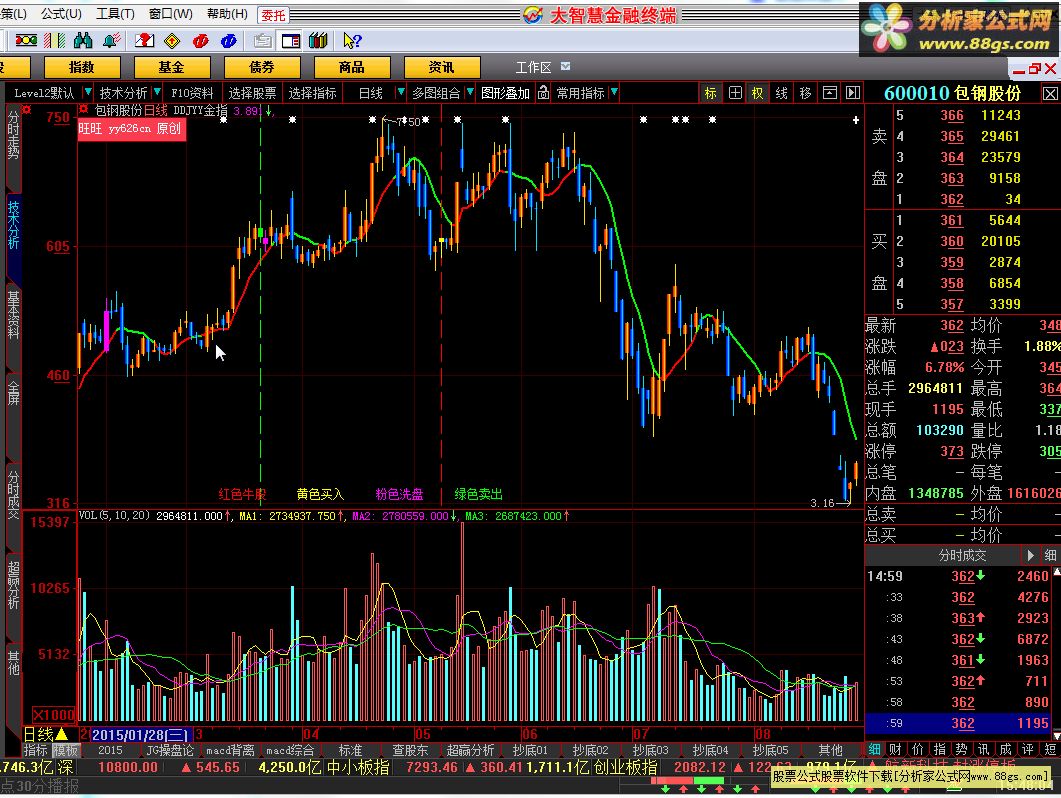Toggle the X1000 volume scale box
Viewport: 1061px width, 798px height.
tap(53, 715)
